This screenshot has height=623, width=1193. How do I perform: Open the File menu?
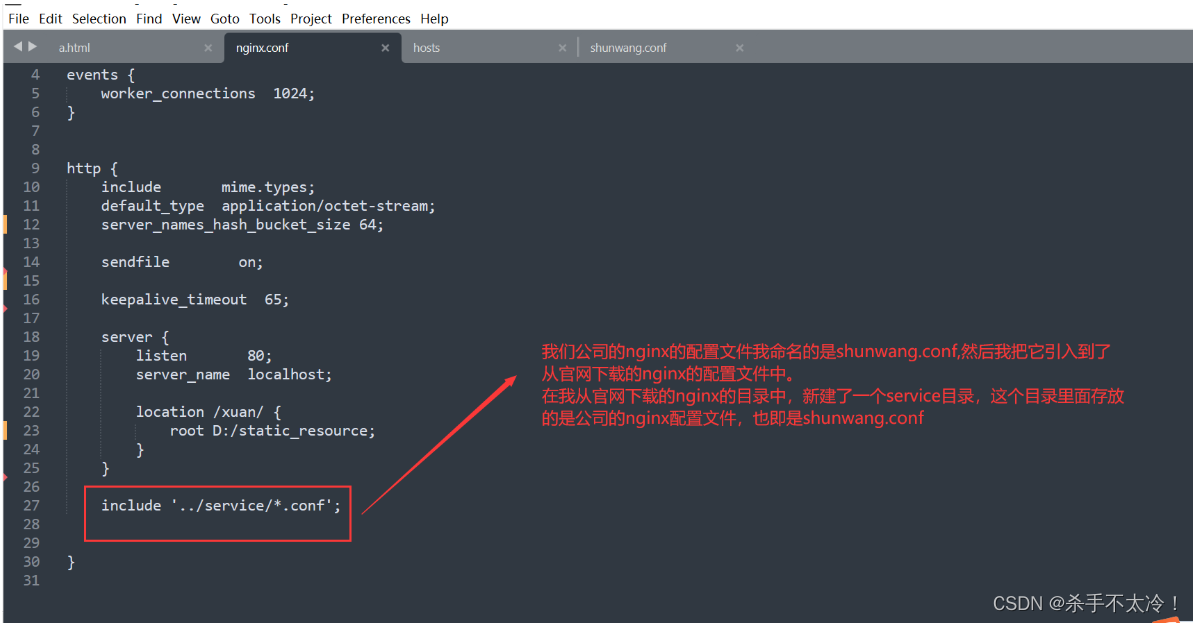tap(18, 18)
